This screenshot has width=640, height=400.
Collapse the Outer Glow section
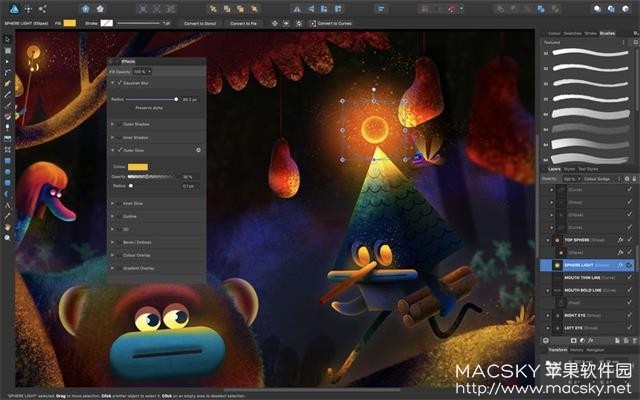tap(113, 150)
